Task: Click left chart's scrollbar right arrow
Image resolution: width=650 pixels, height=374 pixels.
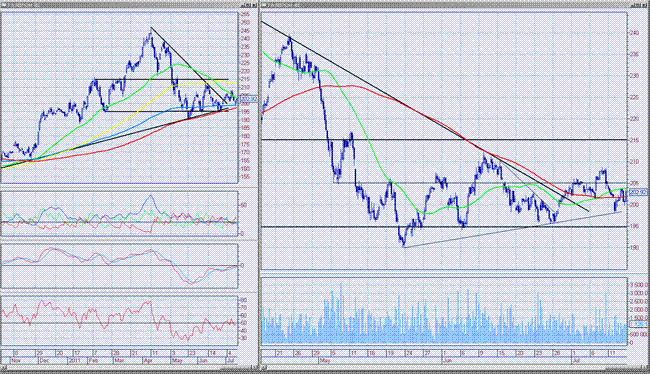Action: (x=254, y=368)
